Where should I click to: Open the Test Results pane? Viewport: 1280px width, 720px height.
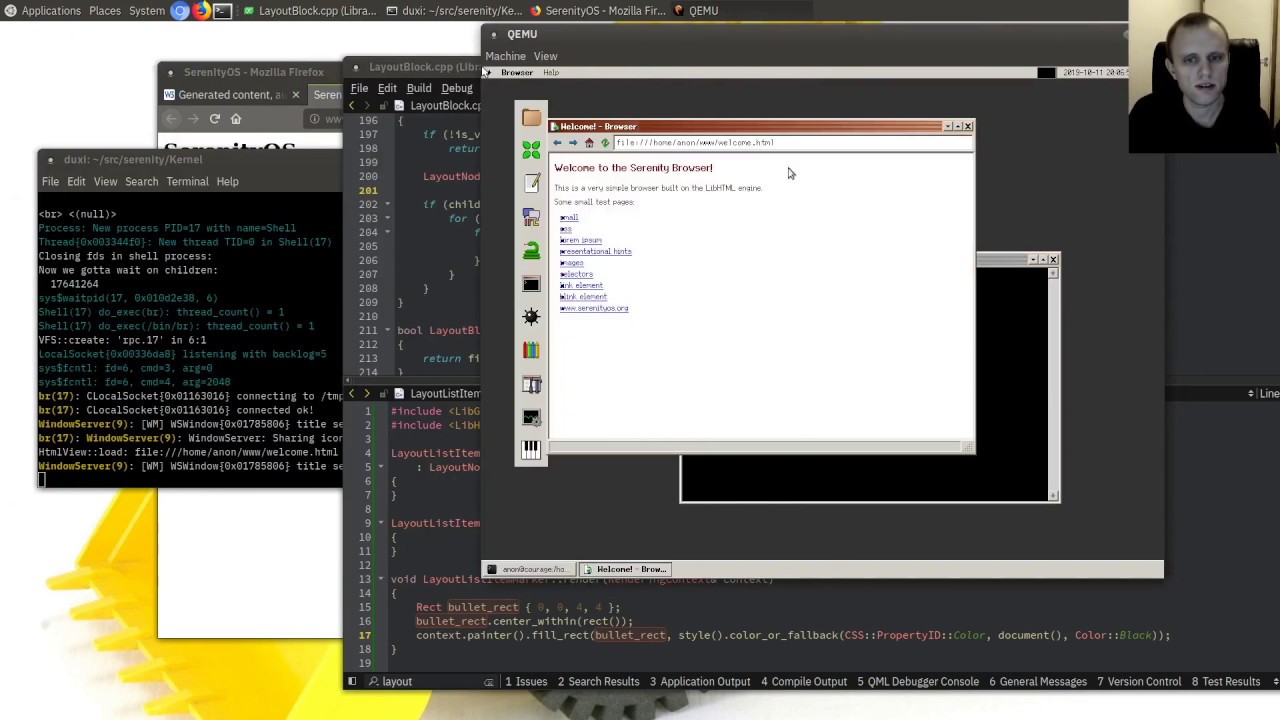(x=1226, y=682)
